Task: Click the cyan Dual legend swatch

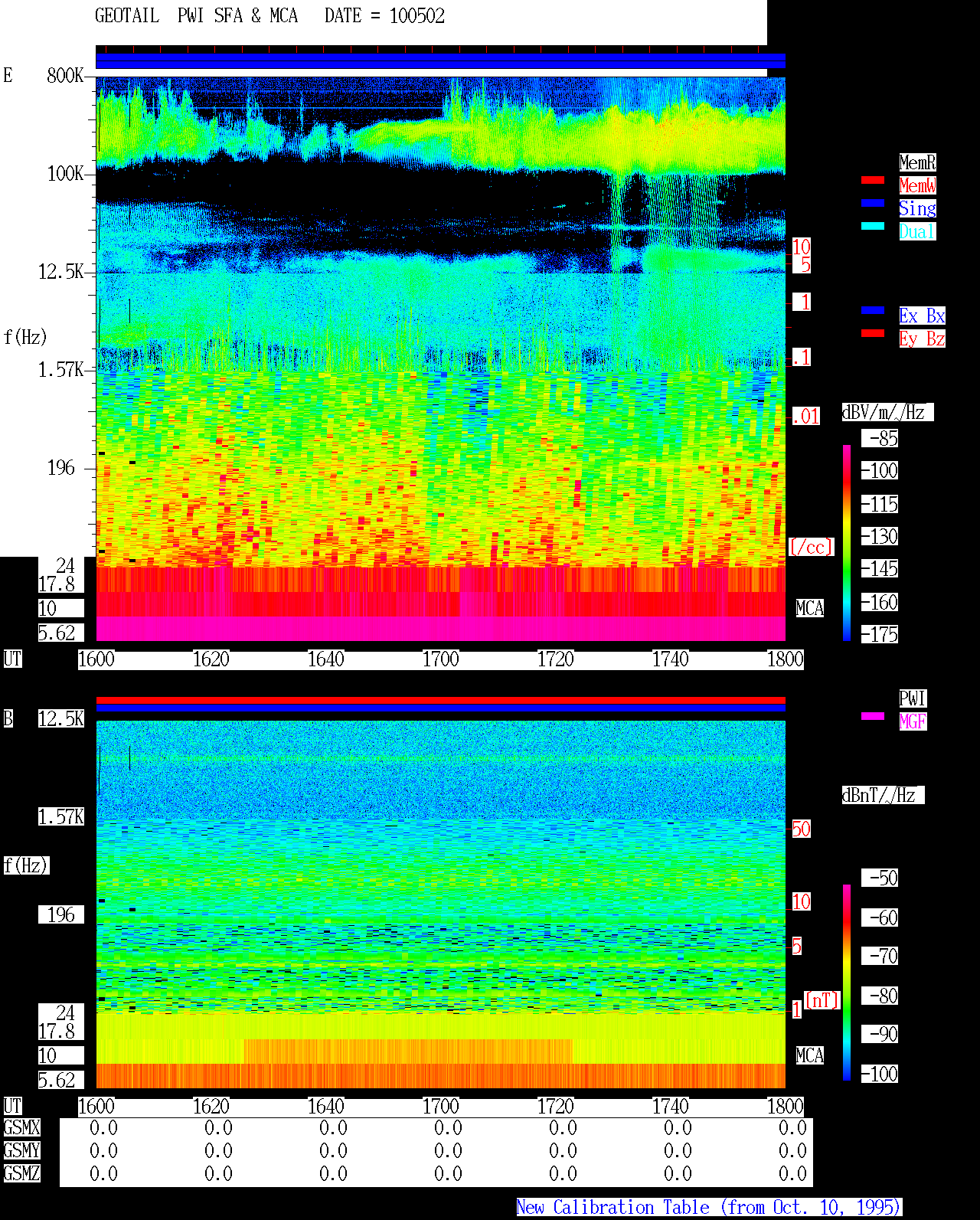Action: (873, 226)
